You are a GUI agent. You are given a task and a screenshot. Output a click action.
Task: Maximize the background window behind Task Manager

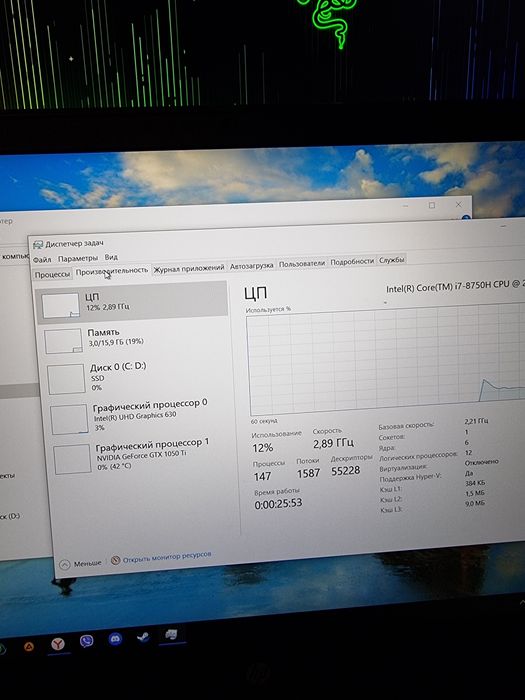pyautogui.click(x=432, y=205)
